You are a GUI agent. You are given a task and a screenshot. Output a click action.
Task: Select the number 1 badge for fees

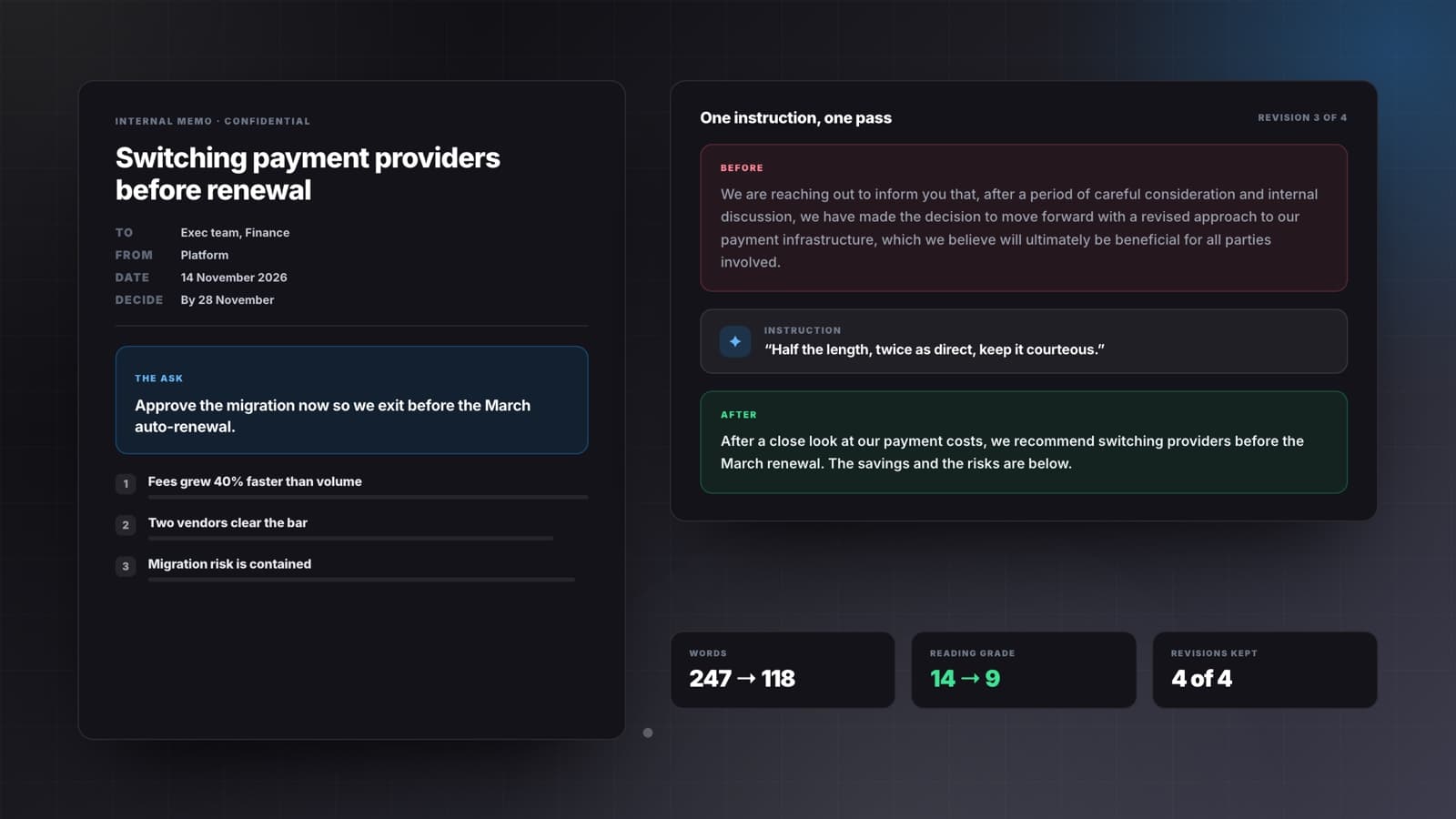click(126, 483)
